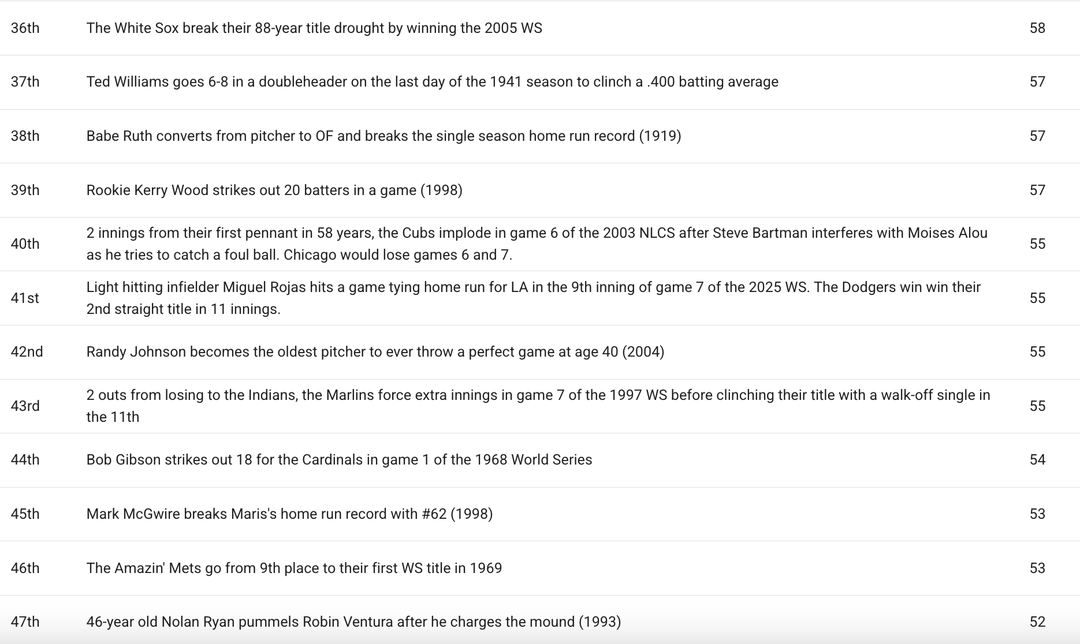This screenshot has height=644, width=1080.
Task: Click the 36th rank label
Action: click(25, 28)
